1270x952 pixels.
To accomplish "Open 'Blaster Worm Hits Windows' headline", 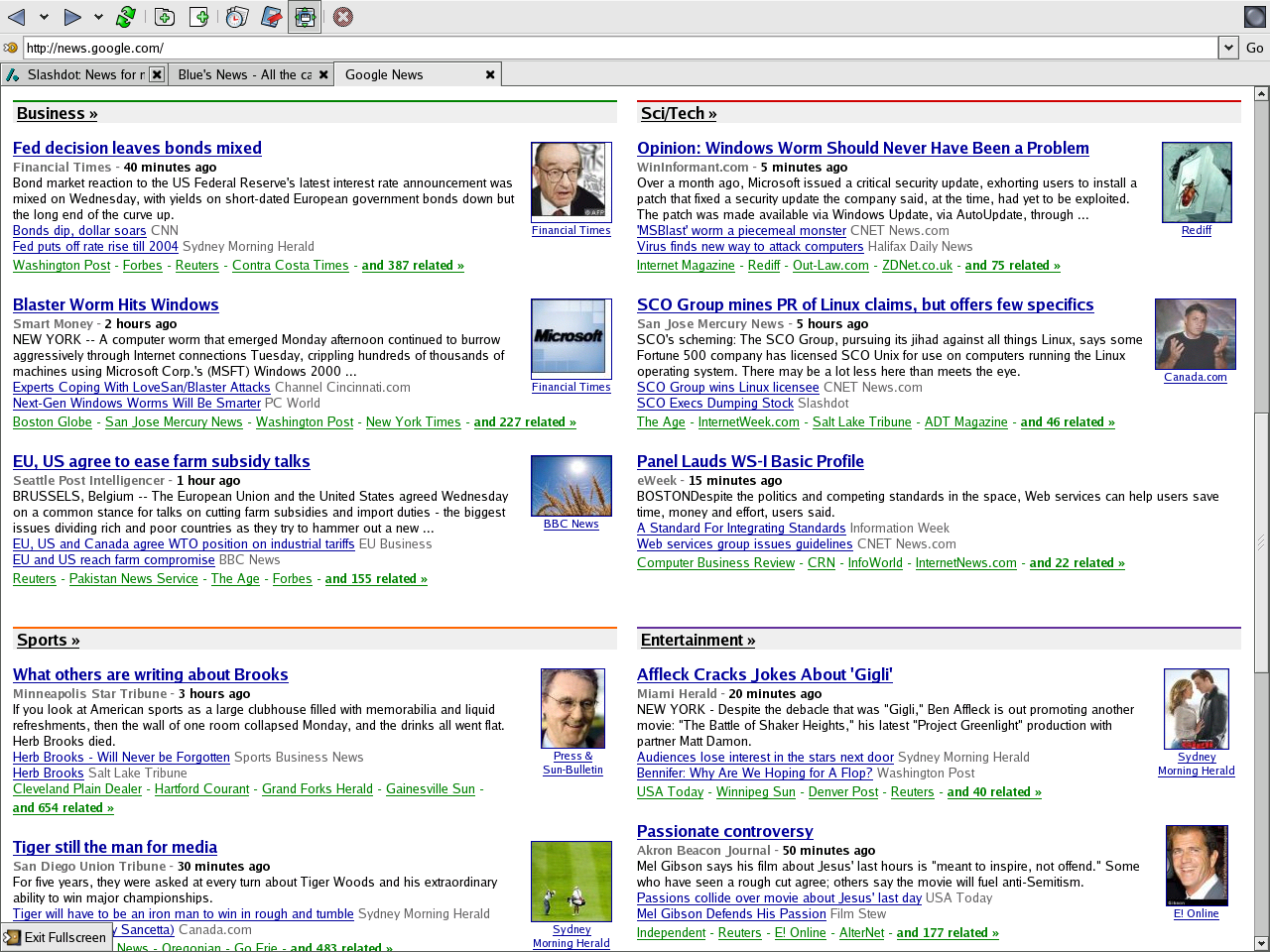I will [x=116, y=304].
